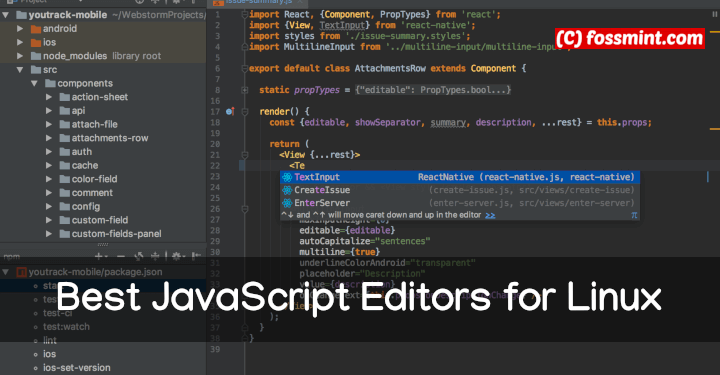
Task: Select the custom-field folder label
Action: tap(100, 220)
